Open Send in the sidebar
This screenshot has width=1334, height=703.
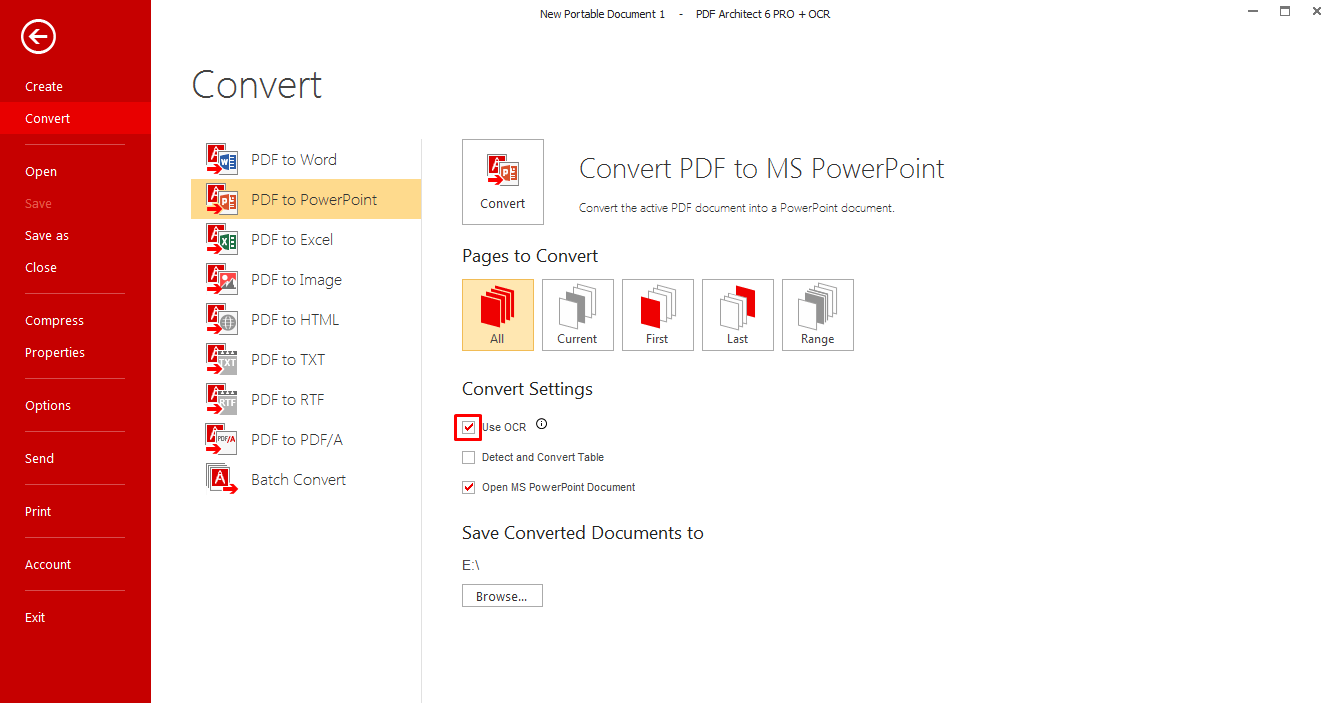[x=39, y=459]
